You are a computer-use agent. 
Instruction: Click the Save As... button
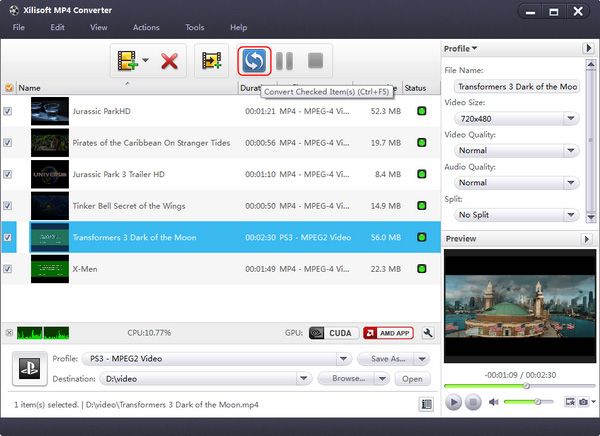(386, 359)
